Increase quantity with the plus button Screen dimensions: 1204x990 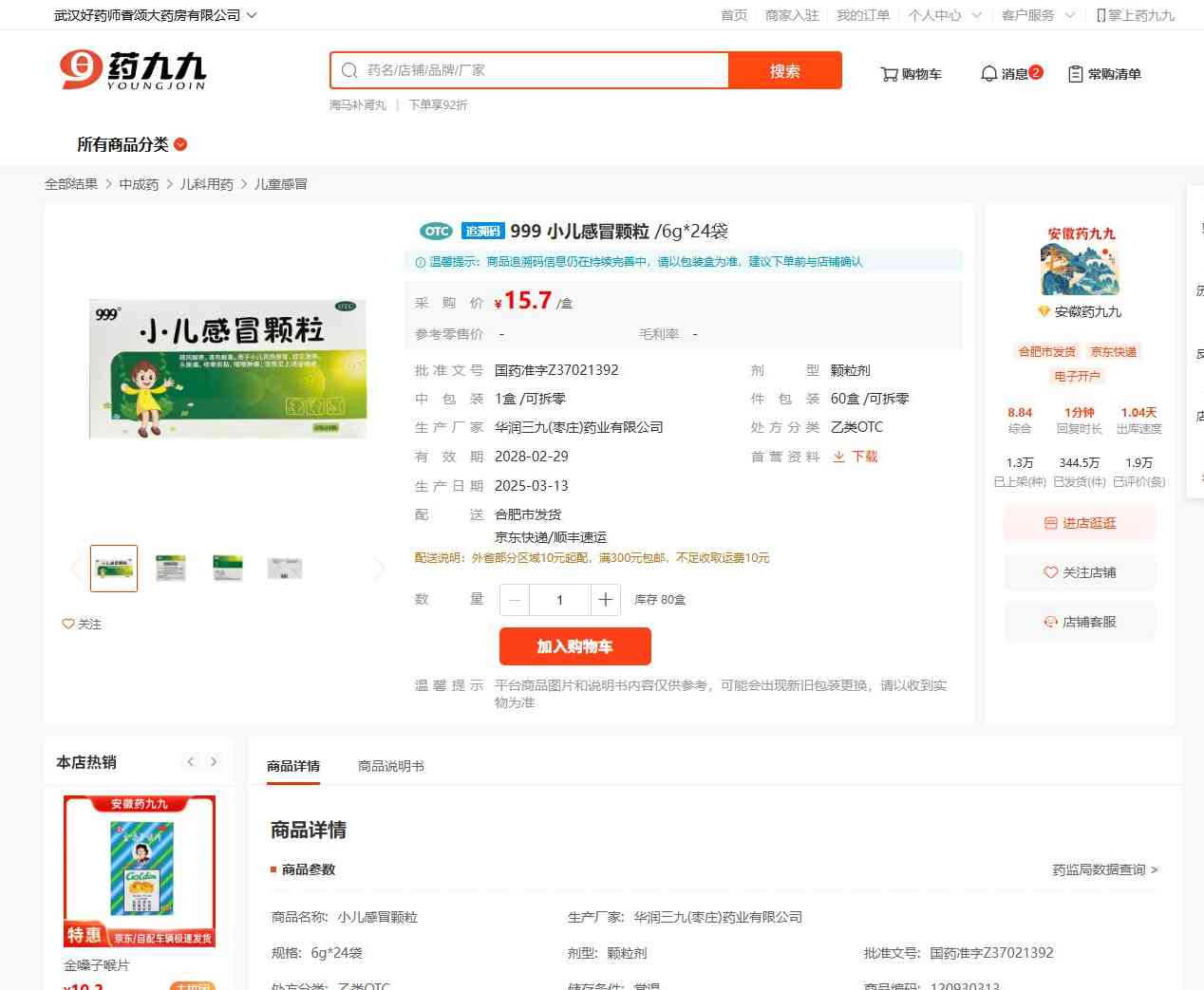coord(605,600)
